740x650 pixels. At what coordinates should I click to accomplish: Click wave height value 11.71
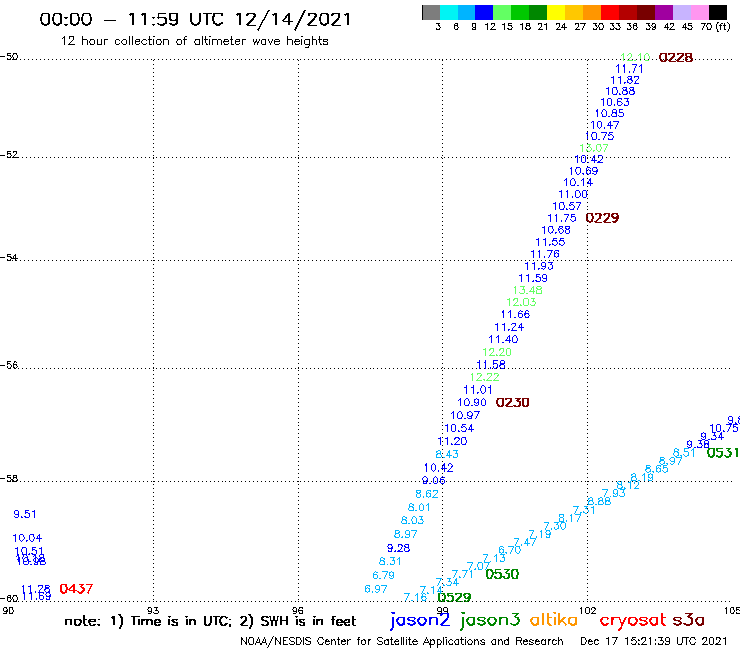click(629, 69)
